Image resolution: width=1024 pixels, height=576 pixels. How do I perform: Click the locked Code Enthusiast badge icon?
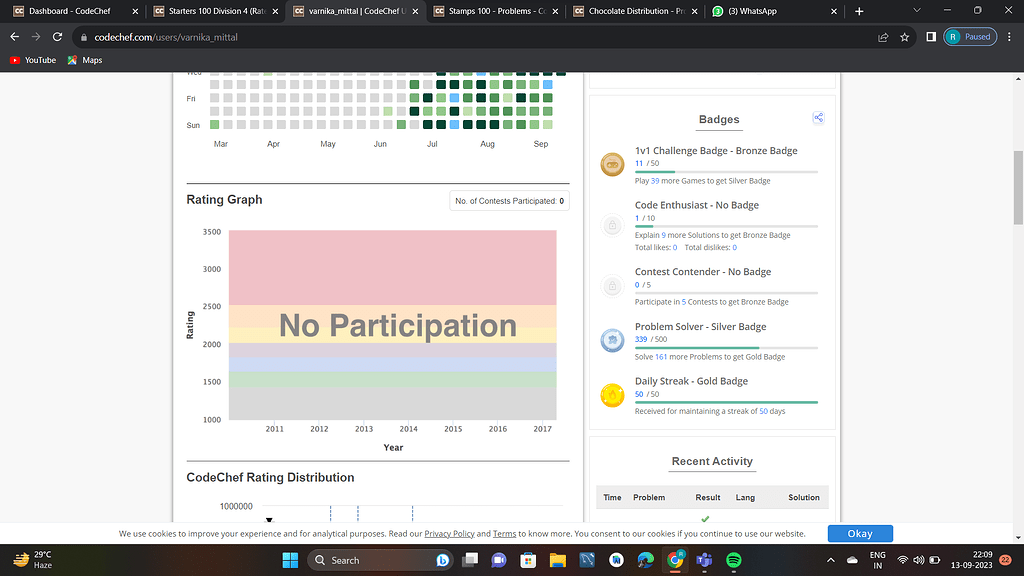click(x=612, y=225)
